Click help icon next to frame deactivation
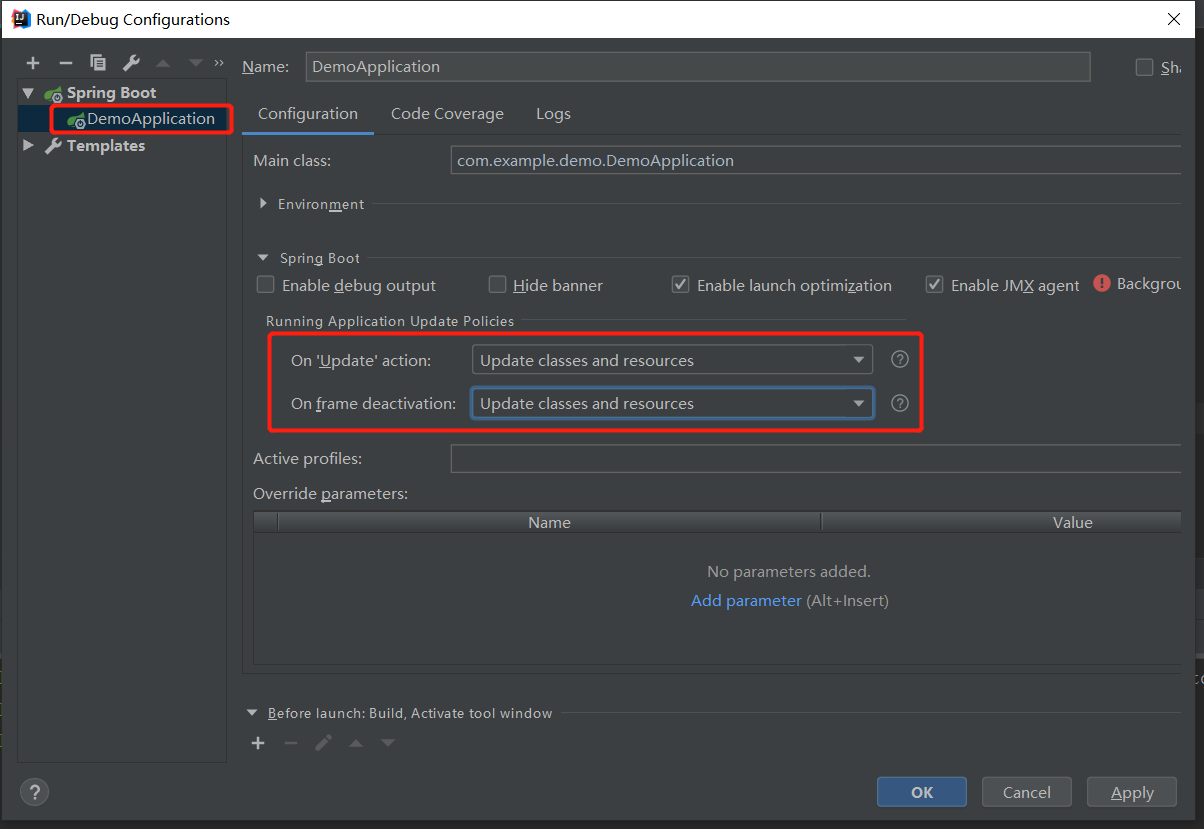This screenshot has height=829, width=1204. pos(900,403)
